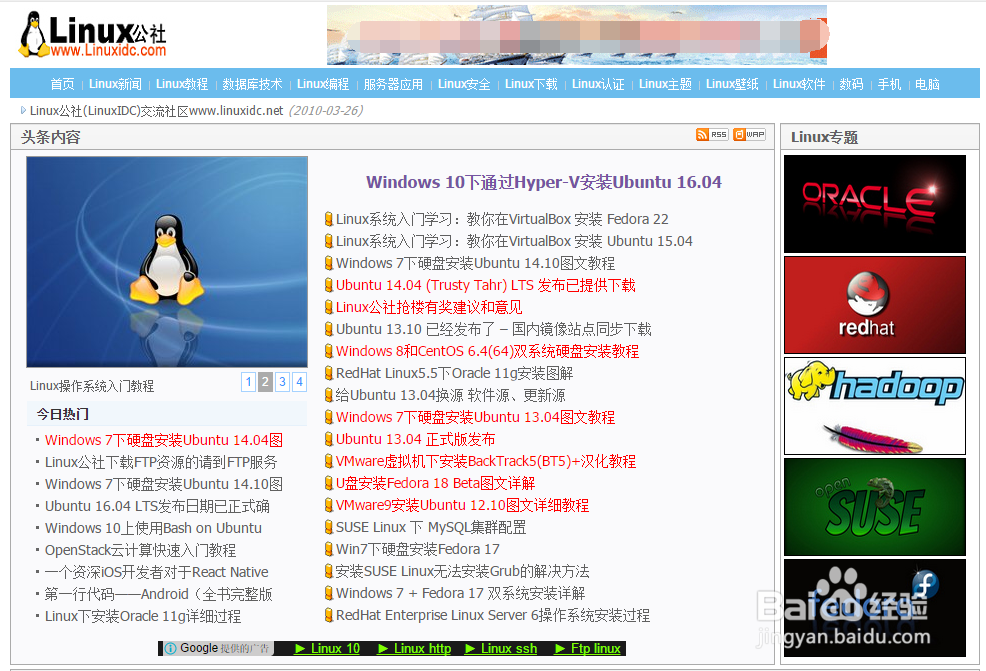Open Linux安全 navigation item
Image resolution: width=986 pixels, height=671 pixels.
(x=464, y=84)
